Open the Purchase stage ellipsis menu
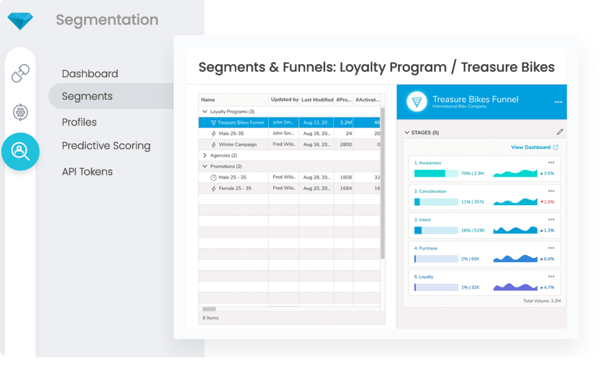Image resolution: width=600 pixels, height=365 pixels. click(x=551, y=248)
